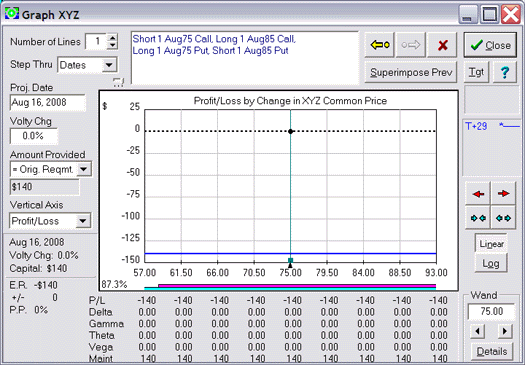Viewport: 525px width, 365px height.
Task: Close window with red X title button
Action: pos(511,14)
